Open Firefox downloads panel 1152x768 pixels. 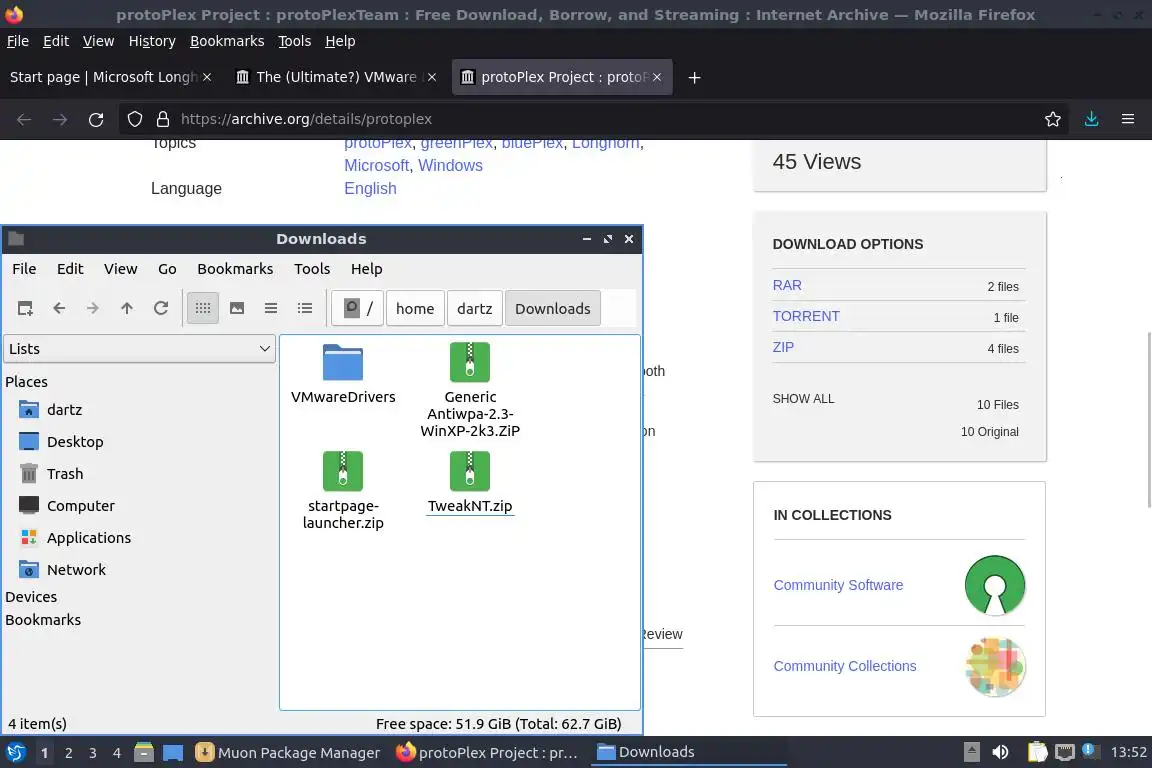pyautogui.click(x=1092, y=119)
